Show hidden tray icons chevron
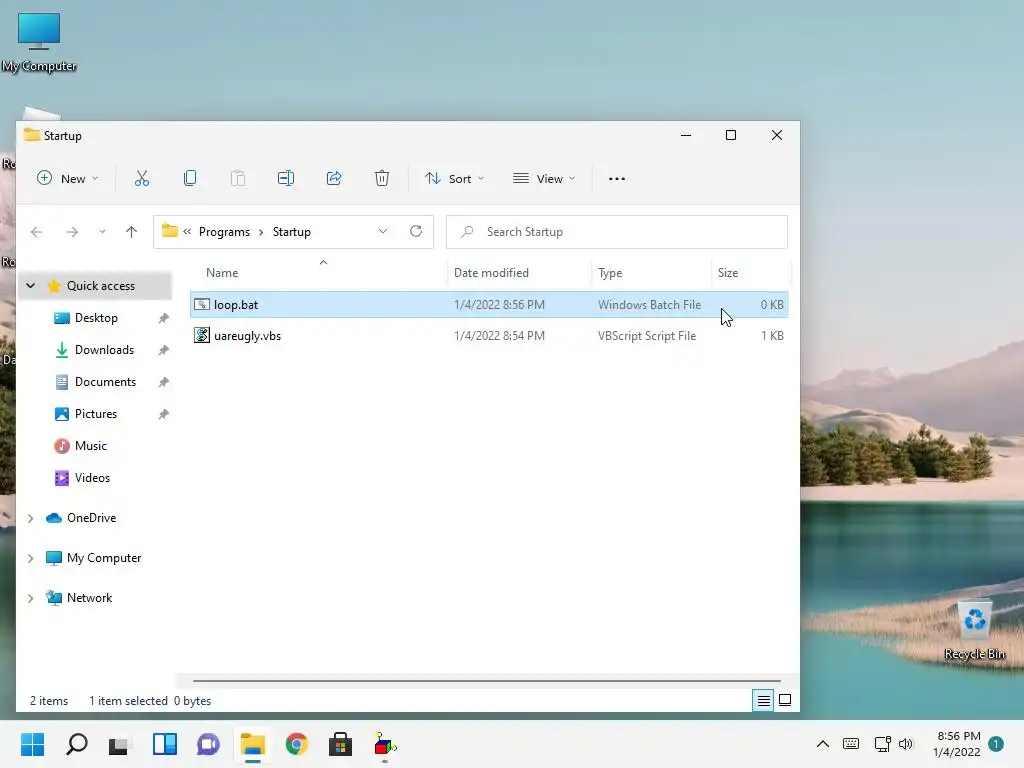1024x768 pixels. (823, 744)
